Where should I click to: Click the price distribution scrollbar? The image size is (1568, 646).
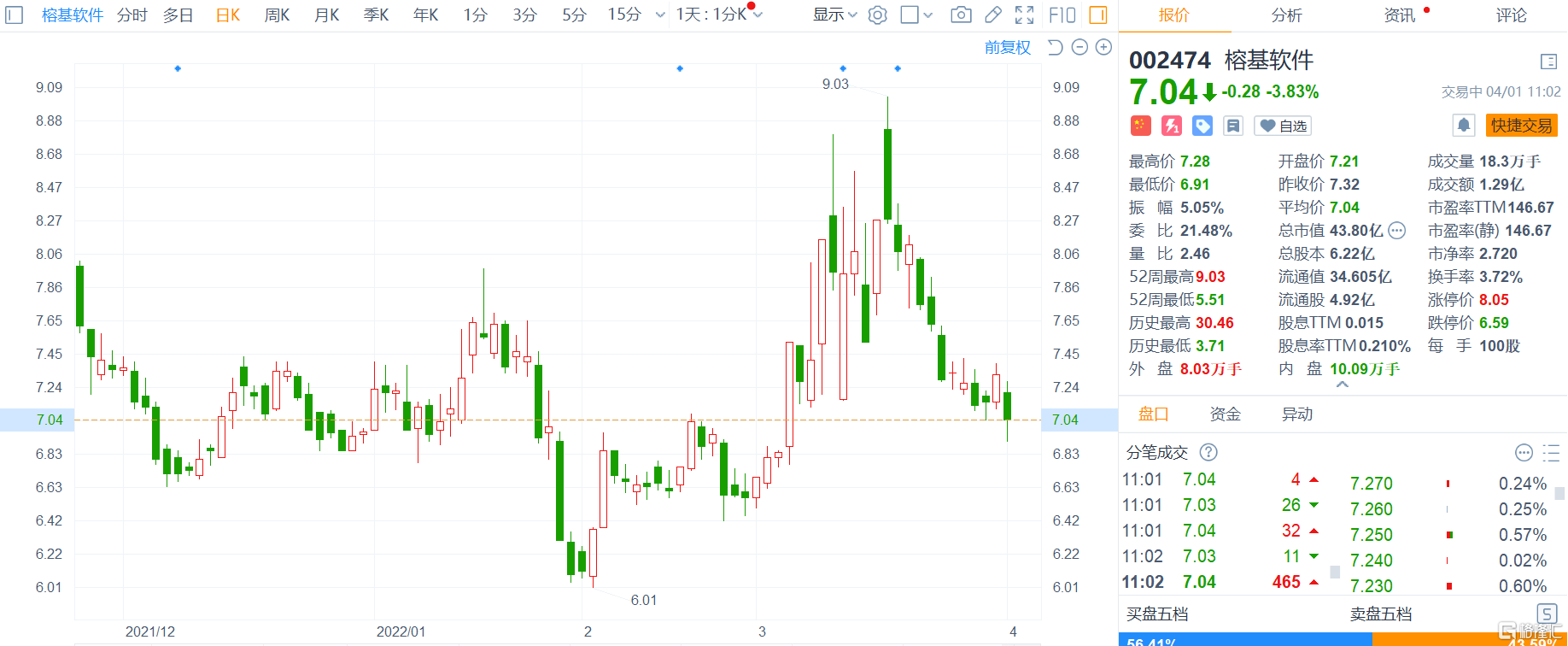(1559, 493)
